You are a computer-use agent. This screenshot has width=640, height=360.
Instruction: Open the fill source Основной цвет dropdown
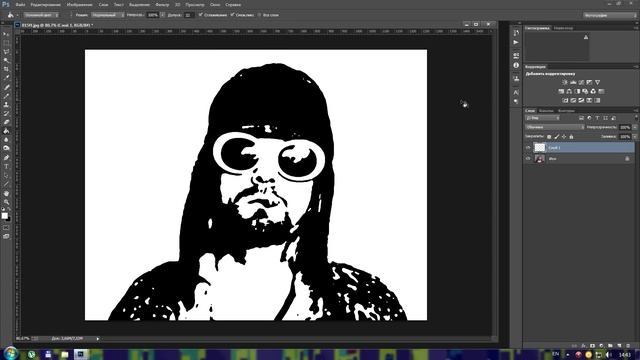[41, 15]
